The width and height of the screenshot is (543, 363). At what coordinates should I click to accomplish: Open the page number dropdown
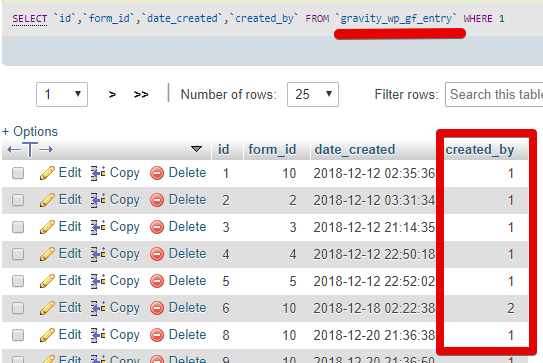coord(62,95)
